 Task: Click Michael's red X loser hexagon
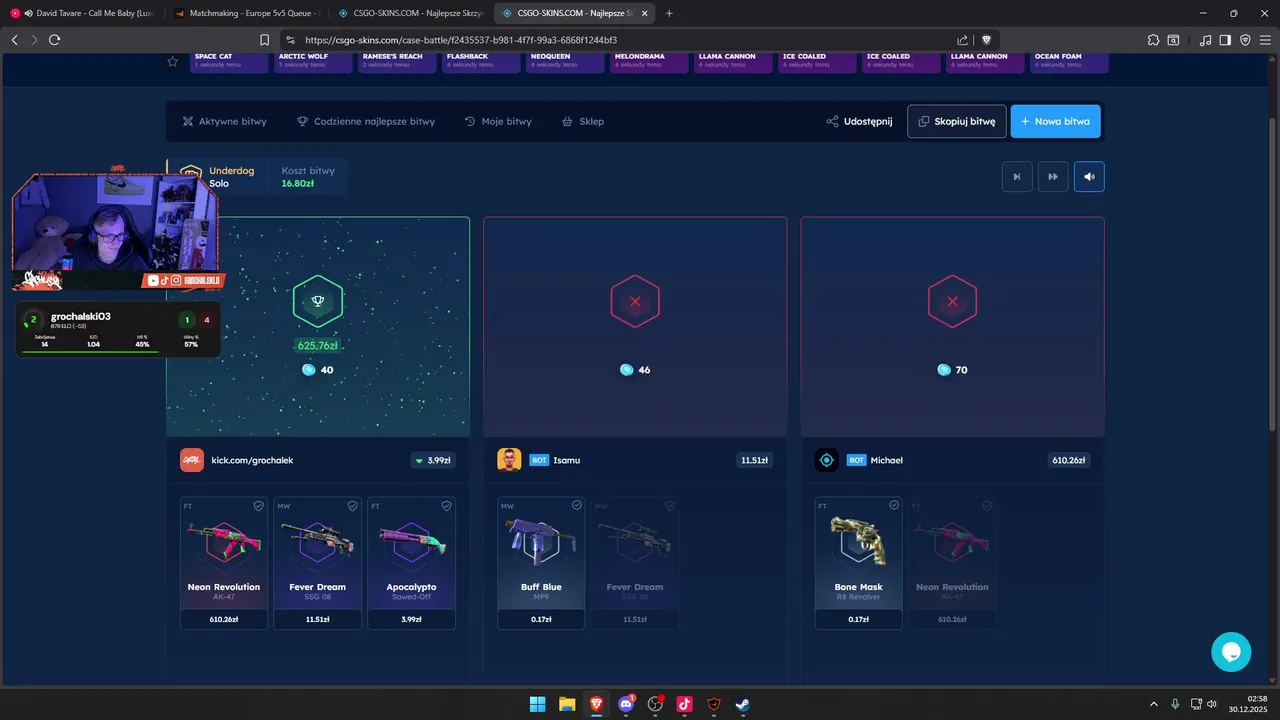[x=952, y=301]
